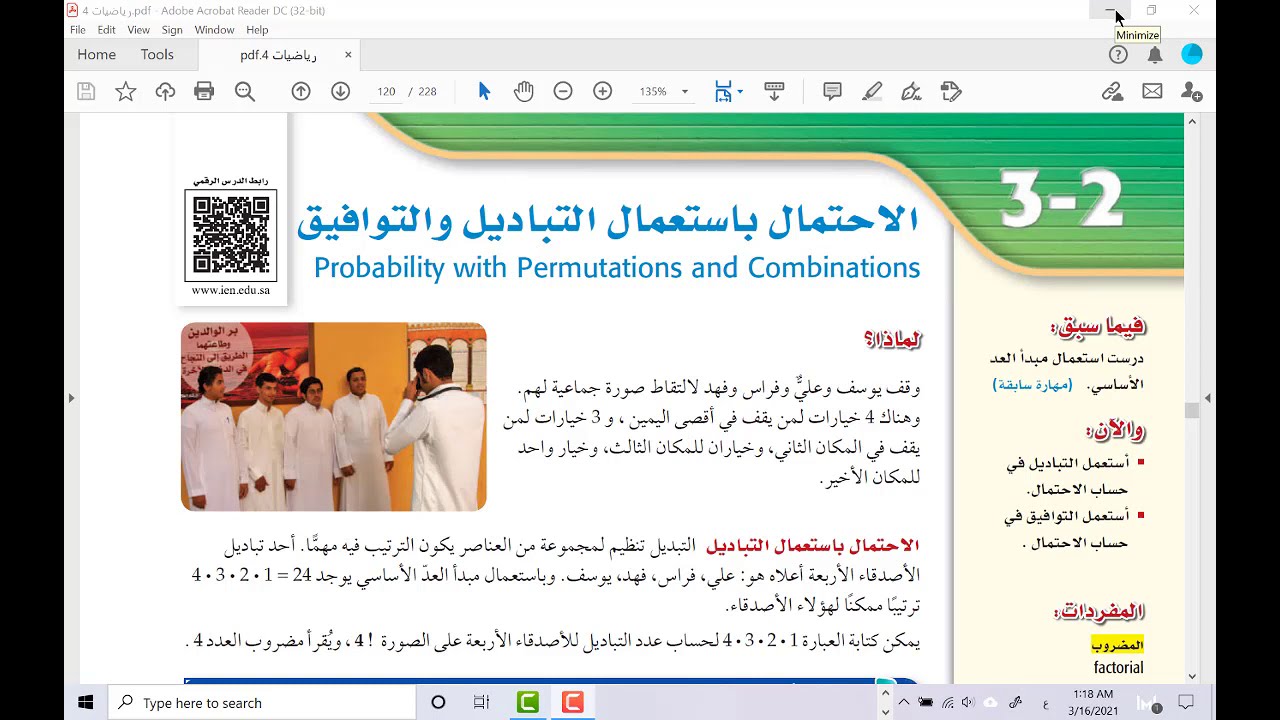Open the zoom level dropdown arrow
The image size is (1280, 720).
(685, 91)
